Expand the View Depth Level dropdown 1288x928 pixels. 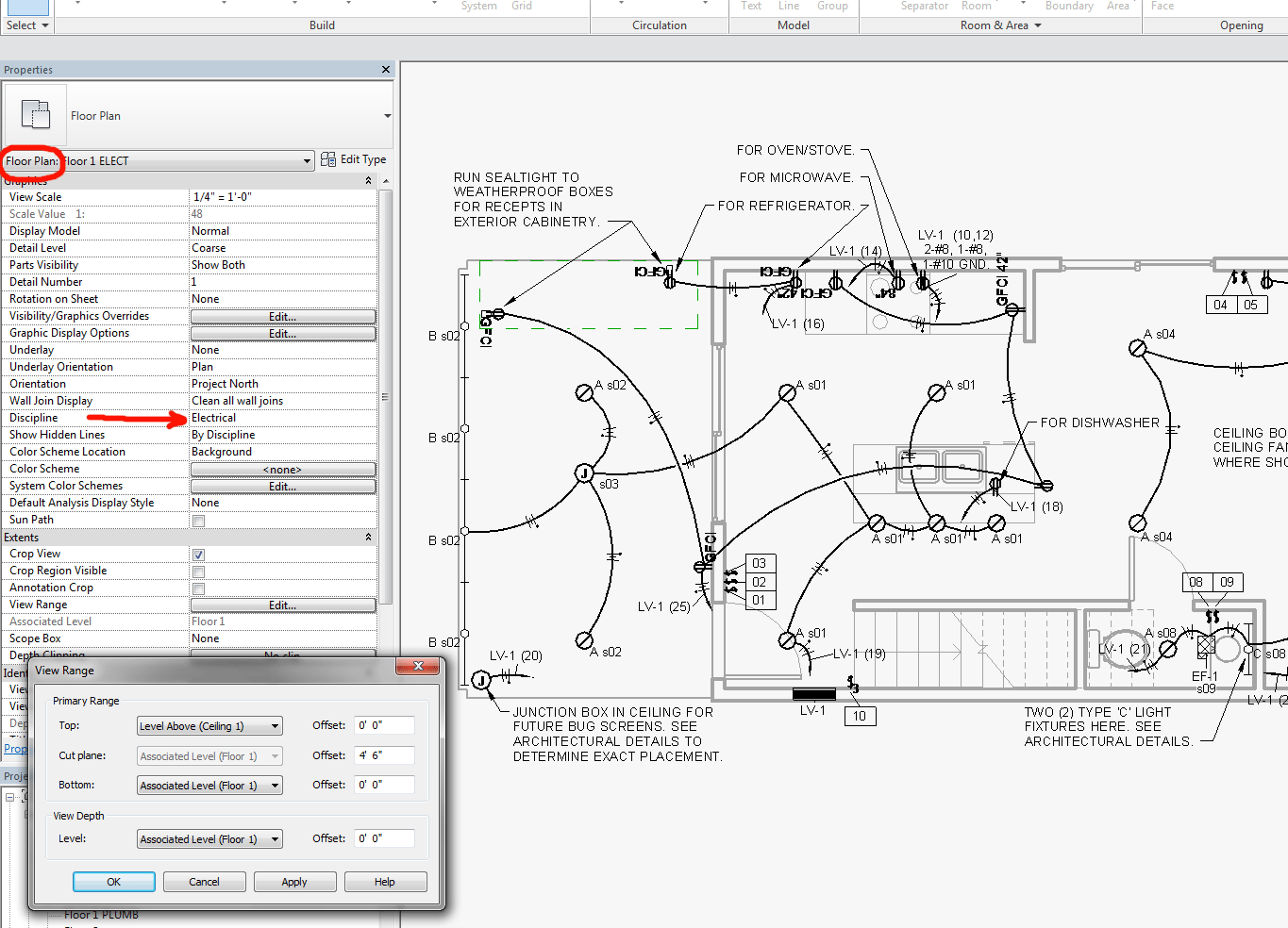tap(275, 839)
